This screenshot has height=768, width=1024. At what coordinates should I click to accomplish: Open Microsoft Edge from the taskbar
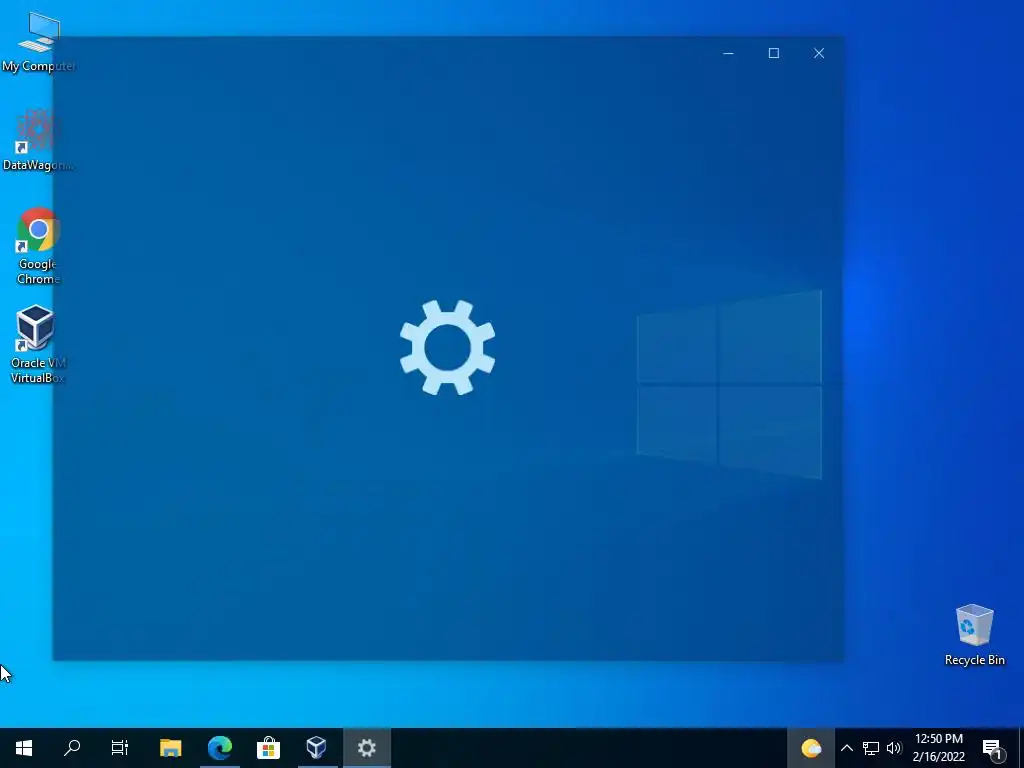point(219,748)
